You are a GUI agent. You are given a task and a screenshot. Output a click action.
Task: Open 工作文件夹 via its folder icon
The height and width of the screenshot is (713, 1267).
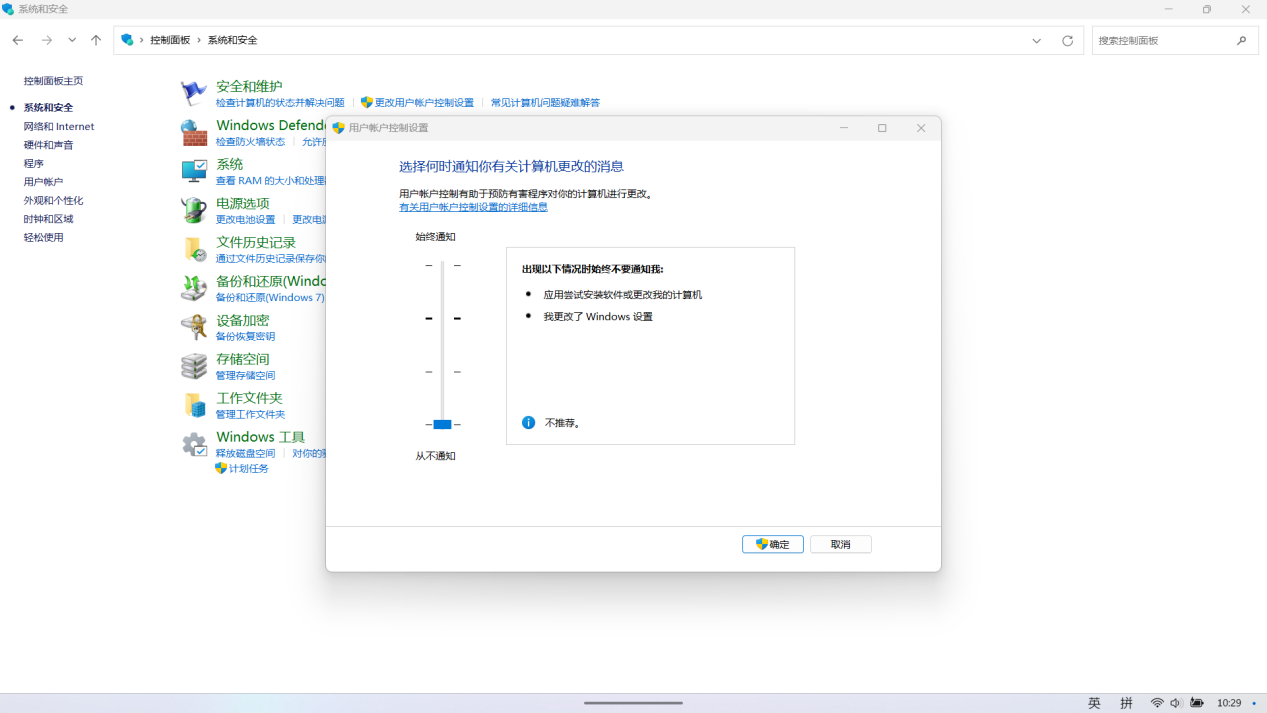coord(193,404)
